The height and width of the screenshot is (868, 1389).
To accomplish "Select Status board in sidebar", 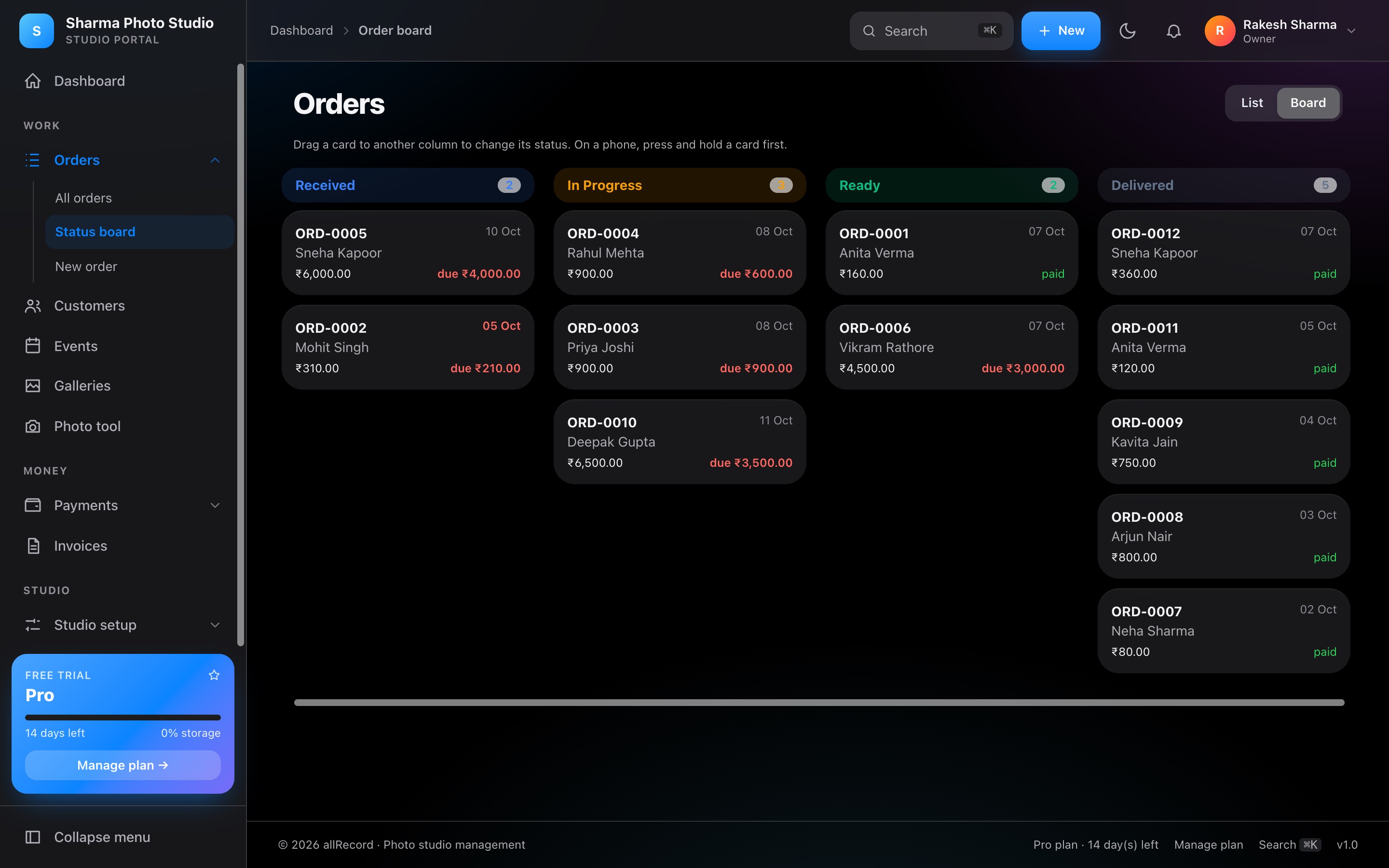I will (x=139, y=232).
